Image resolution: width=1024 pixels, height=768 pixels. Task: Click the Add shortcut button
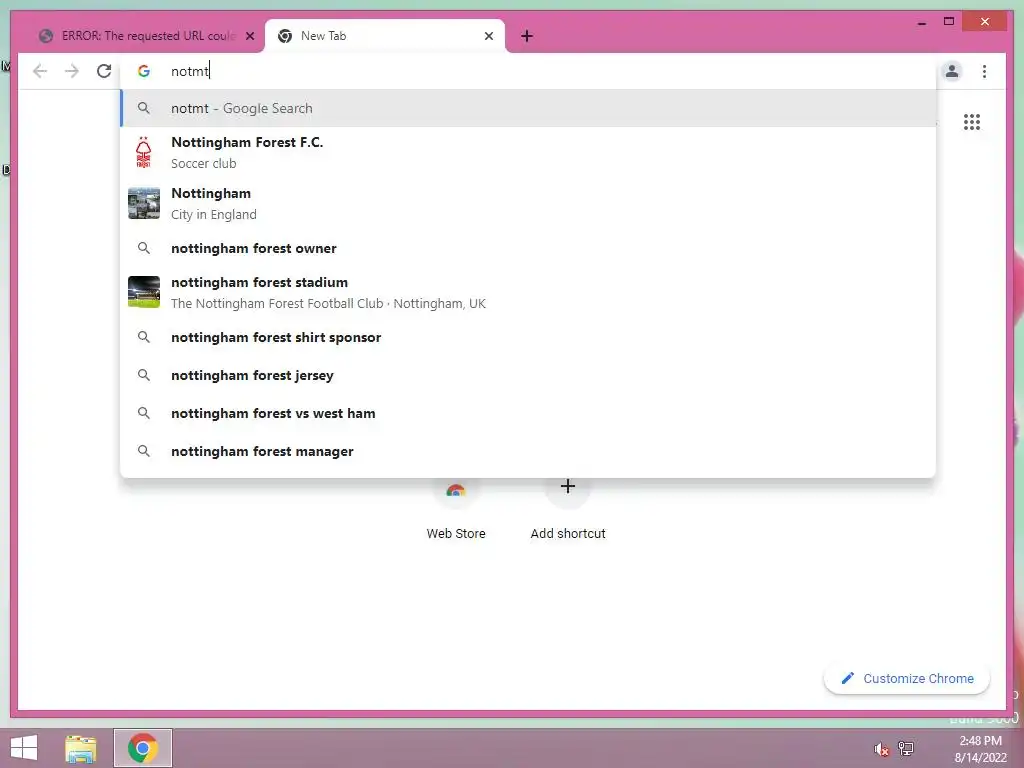(x=568, y=509)
